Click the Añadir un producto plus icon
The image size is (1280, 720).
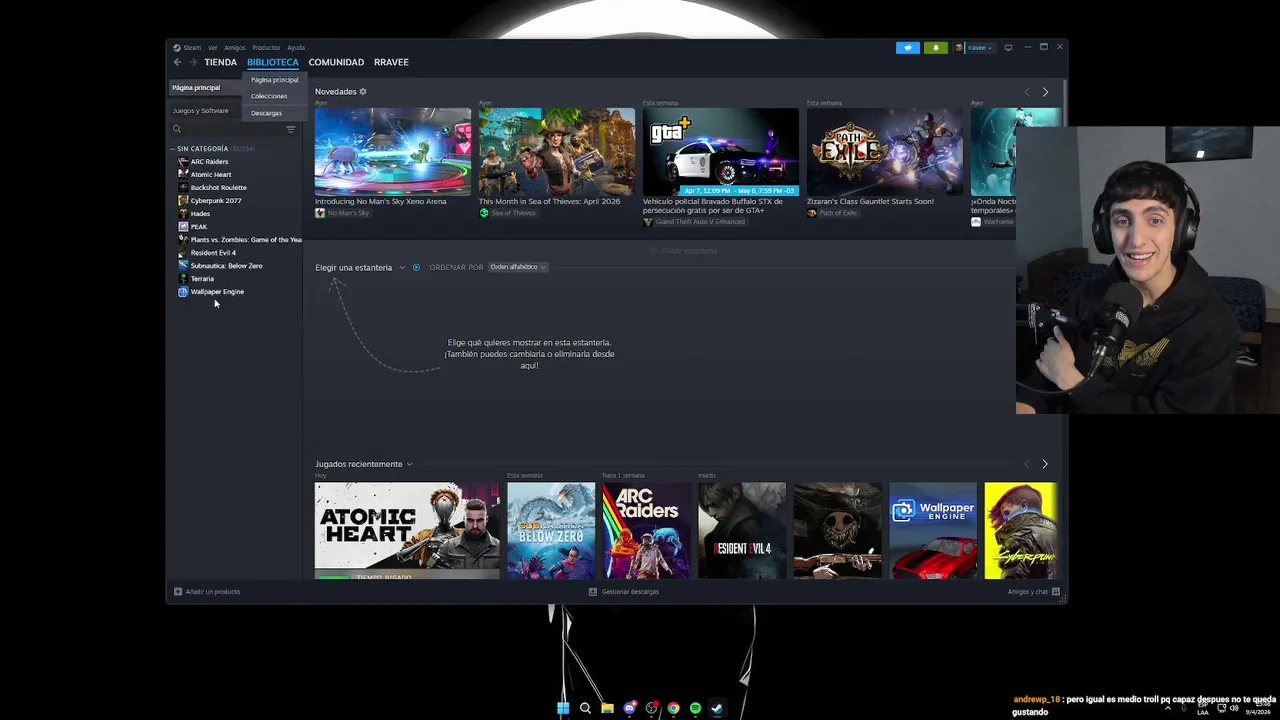[178, 591]
